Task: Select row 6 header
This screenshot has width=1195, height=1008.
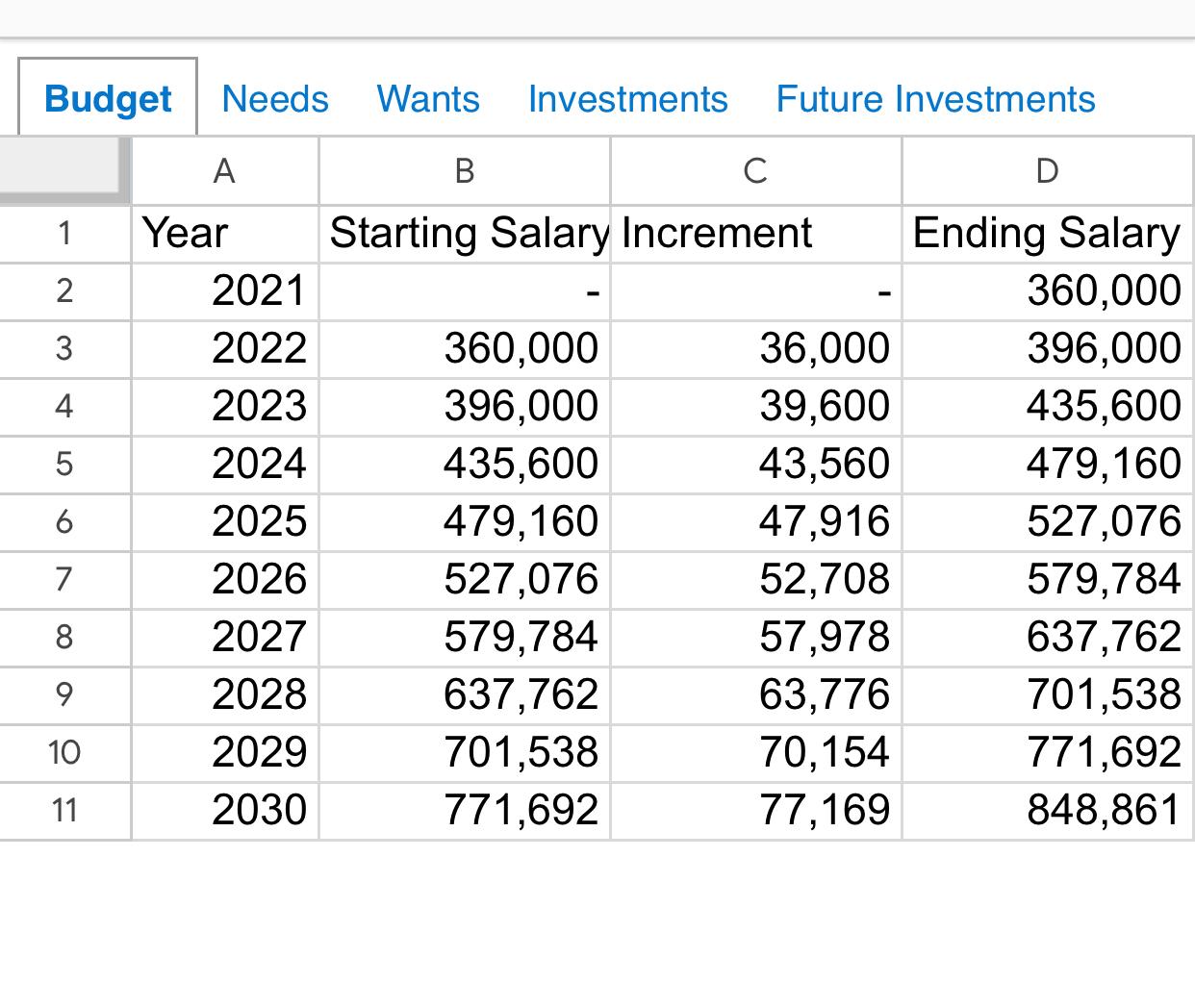Action: pyautogui.click(x=64, y=521)
